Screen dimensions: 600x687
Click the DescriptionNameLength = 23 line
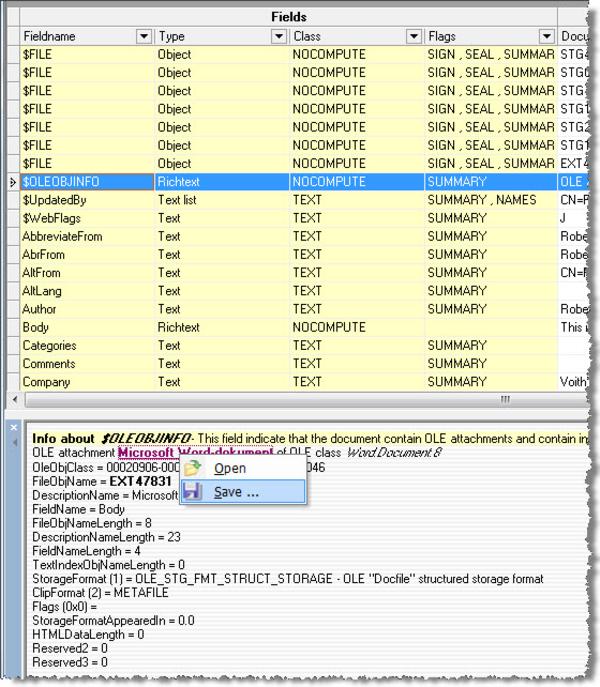click(107, 537)
